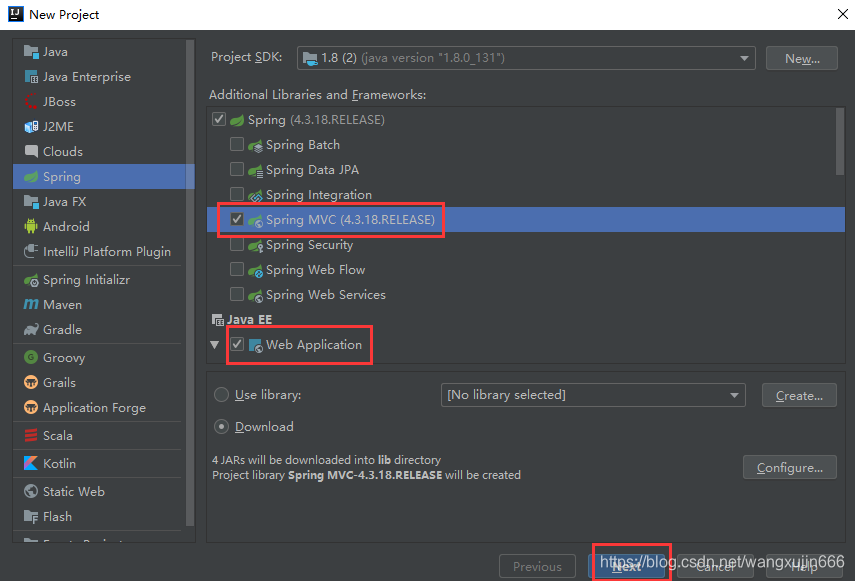The height and width of the screenshot is (581, 855).
Task: Click the Java Enterprise icon
Action: point(31,77)
